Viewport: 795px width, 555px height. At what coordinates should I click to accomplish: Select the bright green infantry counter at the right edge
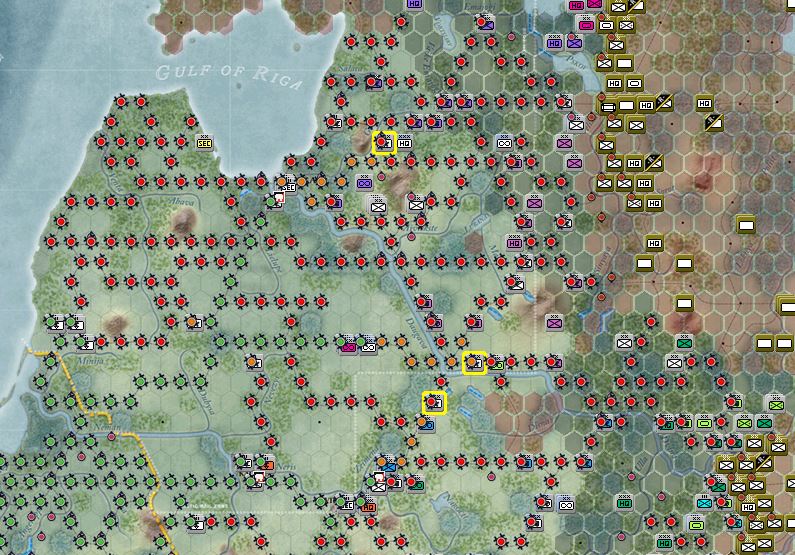tap(776, 404)
